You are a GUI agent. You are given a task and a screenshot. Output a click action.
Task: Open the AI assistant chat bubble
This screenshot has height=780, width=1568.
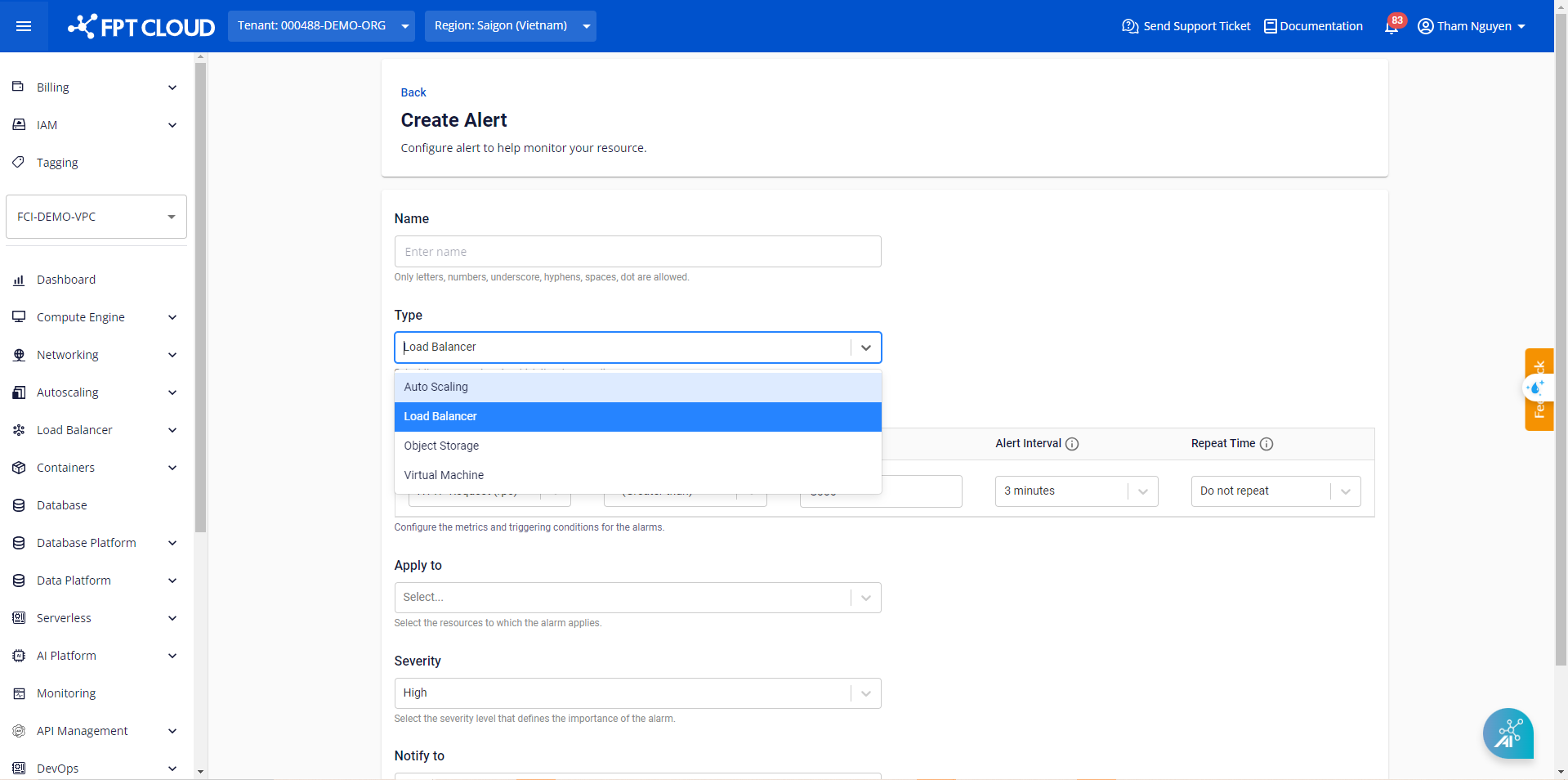coord(1508,733)
